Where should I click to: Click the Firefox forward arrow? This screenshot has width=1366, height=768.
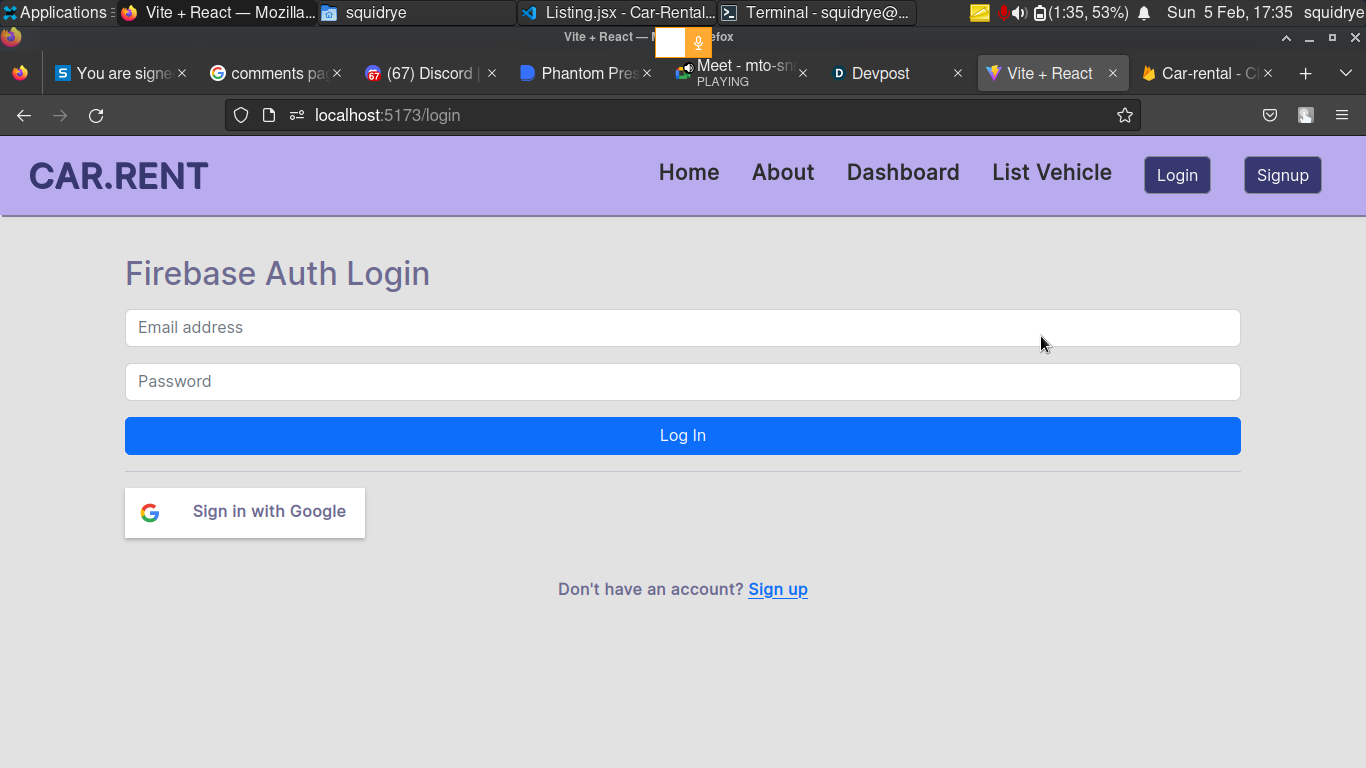pyautogui.click(x=60, y=115)
